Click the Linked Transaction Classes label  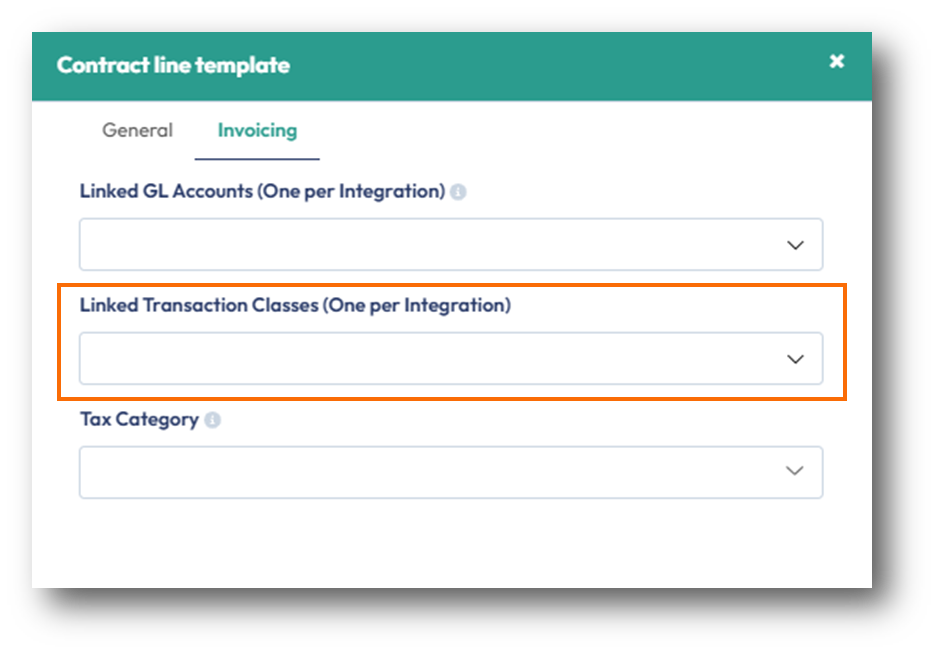(x=295, y=305)
